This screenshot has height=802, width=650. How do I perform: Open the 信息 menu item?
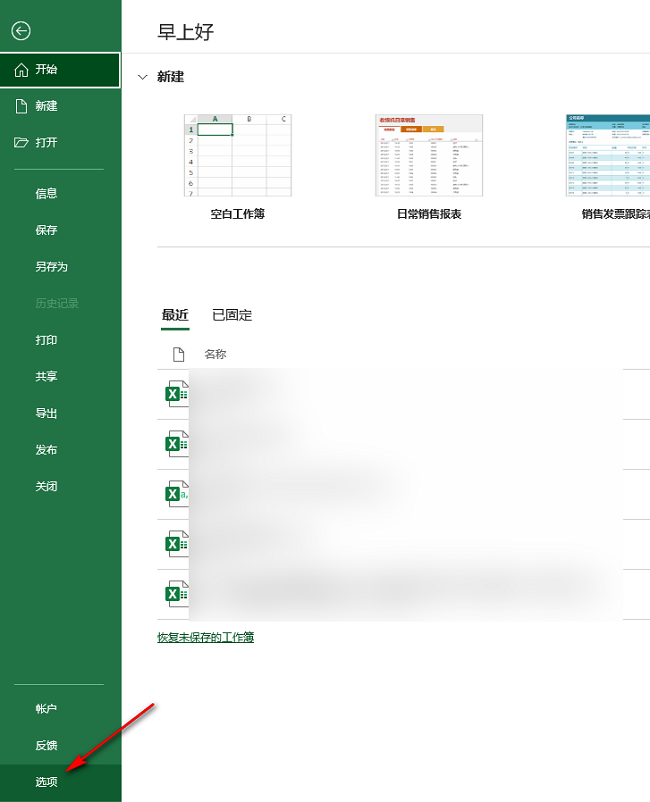[x=47, y=194]
